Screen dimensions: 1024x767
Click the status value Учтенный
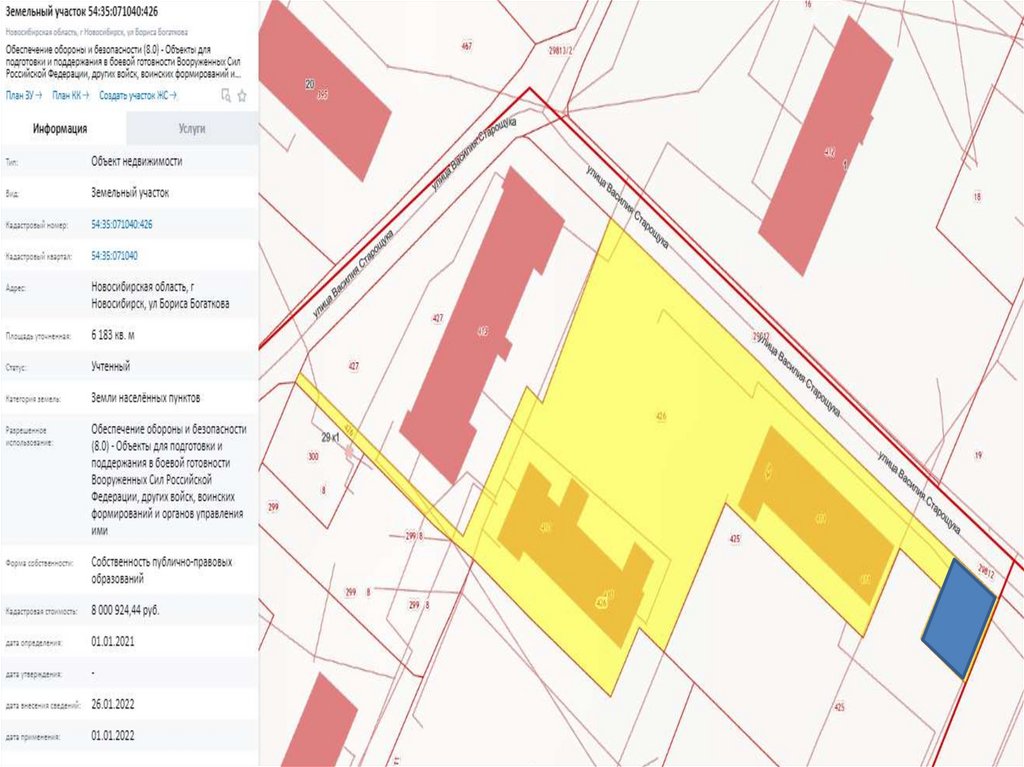pos(110,367)
